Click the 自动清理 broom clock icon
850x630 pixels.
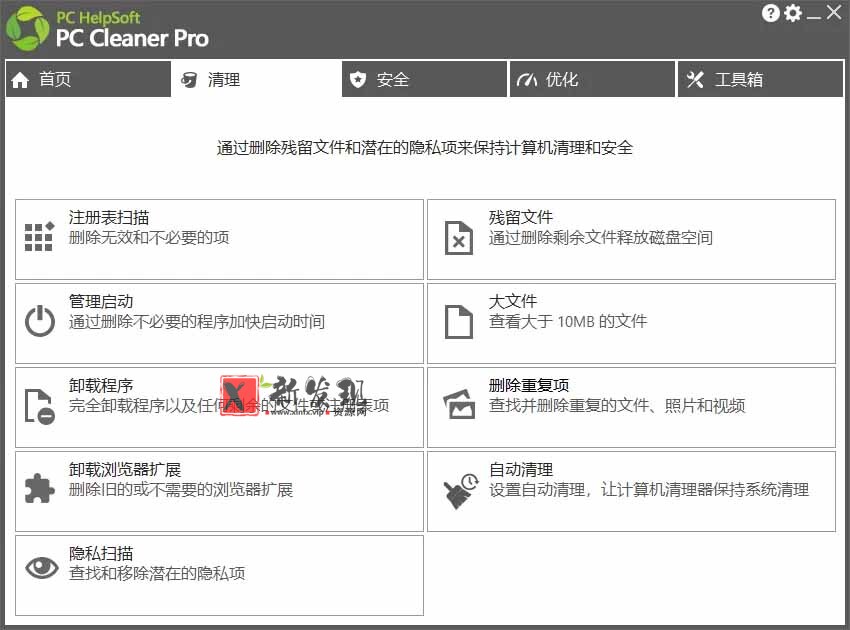tap(461, 490)
